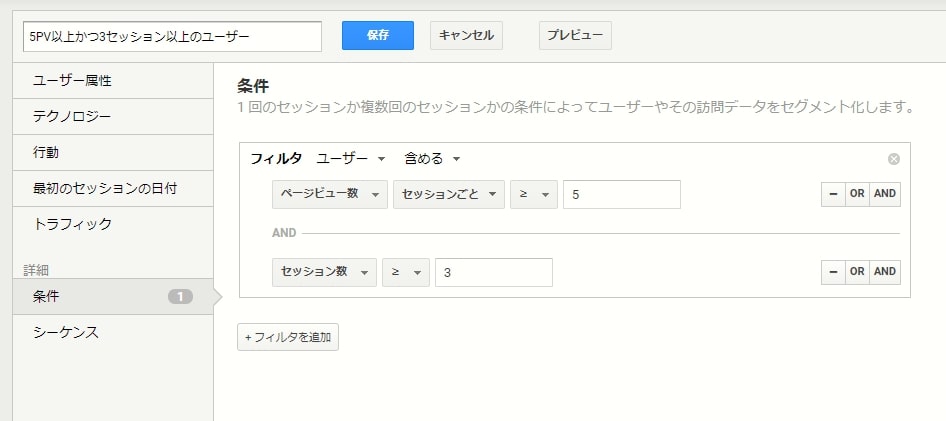The width and height of the screenshot is (946, 421).
Task: Focus the segment name text field
Action: pos(172,36)
